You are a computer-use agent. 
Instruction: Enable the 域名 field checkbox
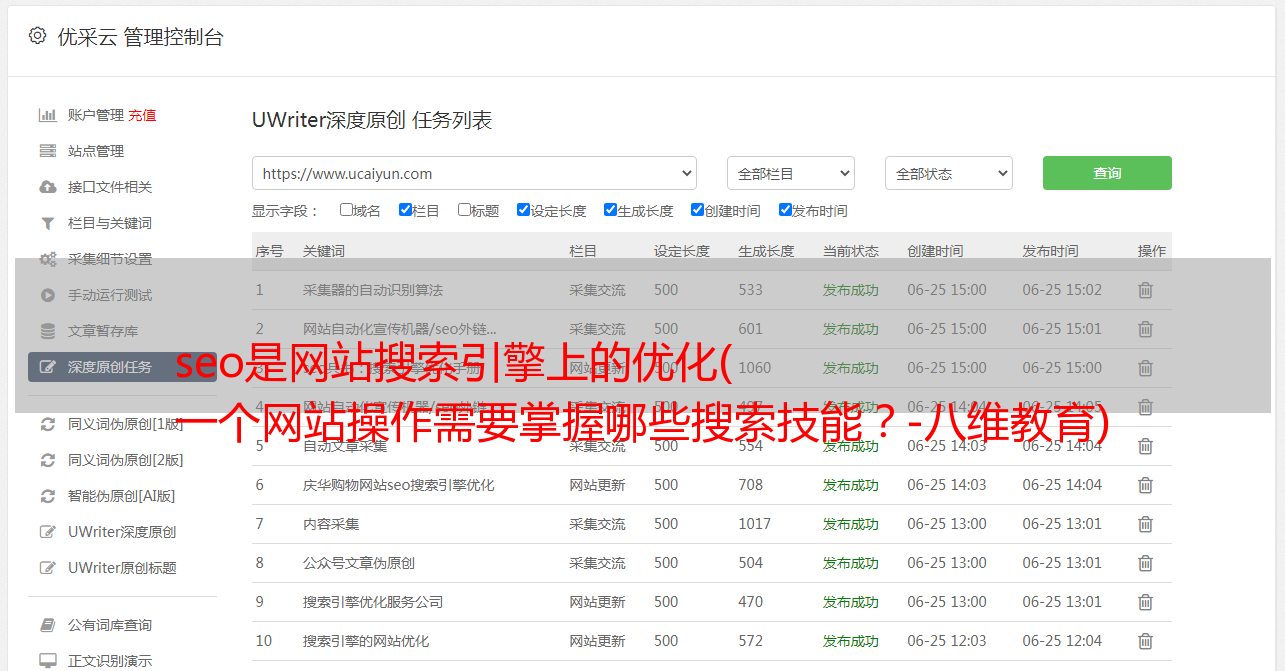346,210
